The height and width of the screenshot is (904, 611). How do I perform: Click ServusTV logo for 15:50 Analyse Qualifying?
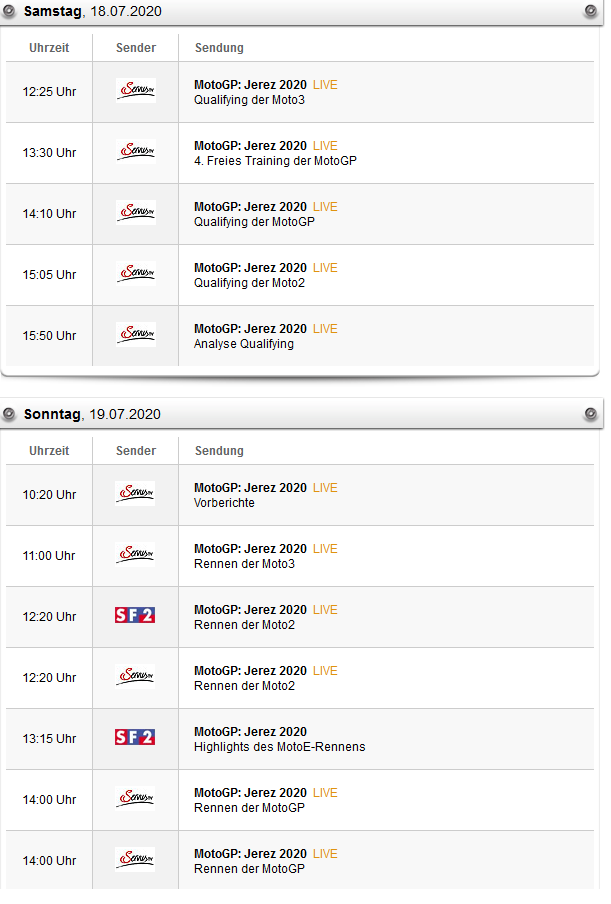tap(135, 335)
